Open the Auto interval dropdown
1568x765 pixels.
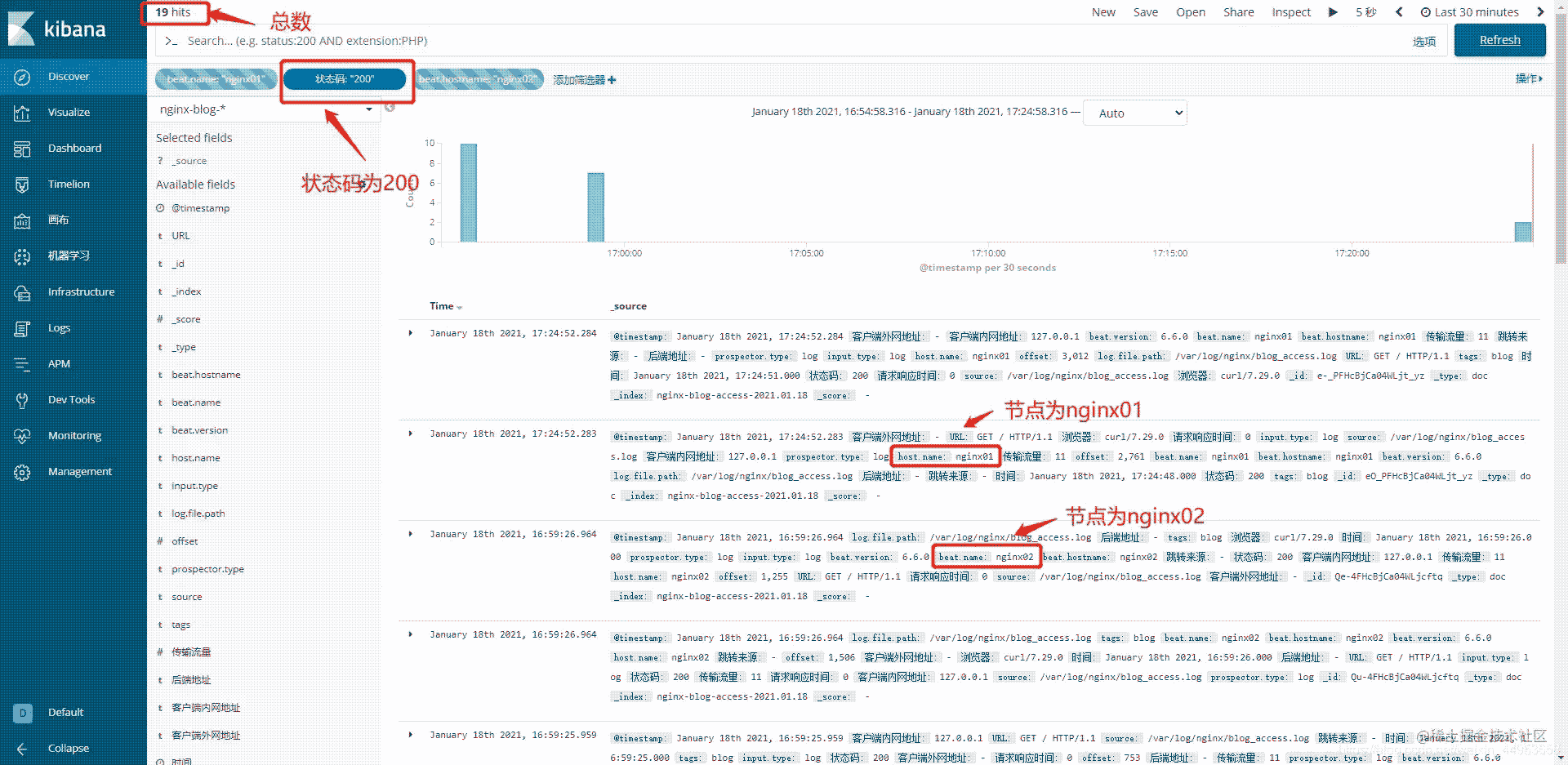[x=1134, y=113]
